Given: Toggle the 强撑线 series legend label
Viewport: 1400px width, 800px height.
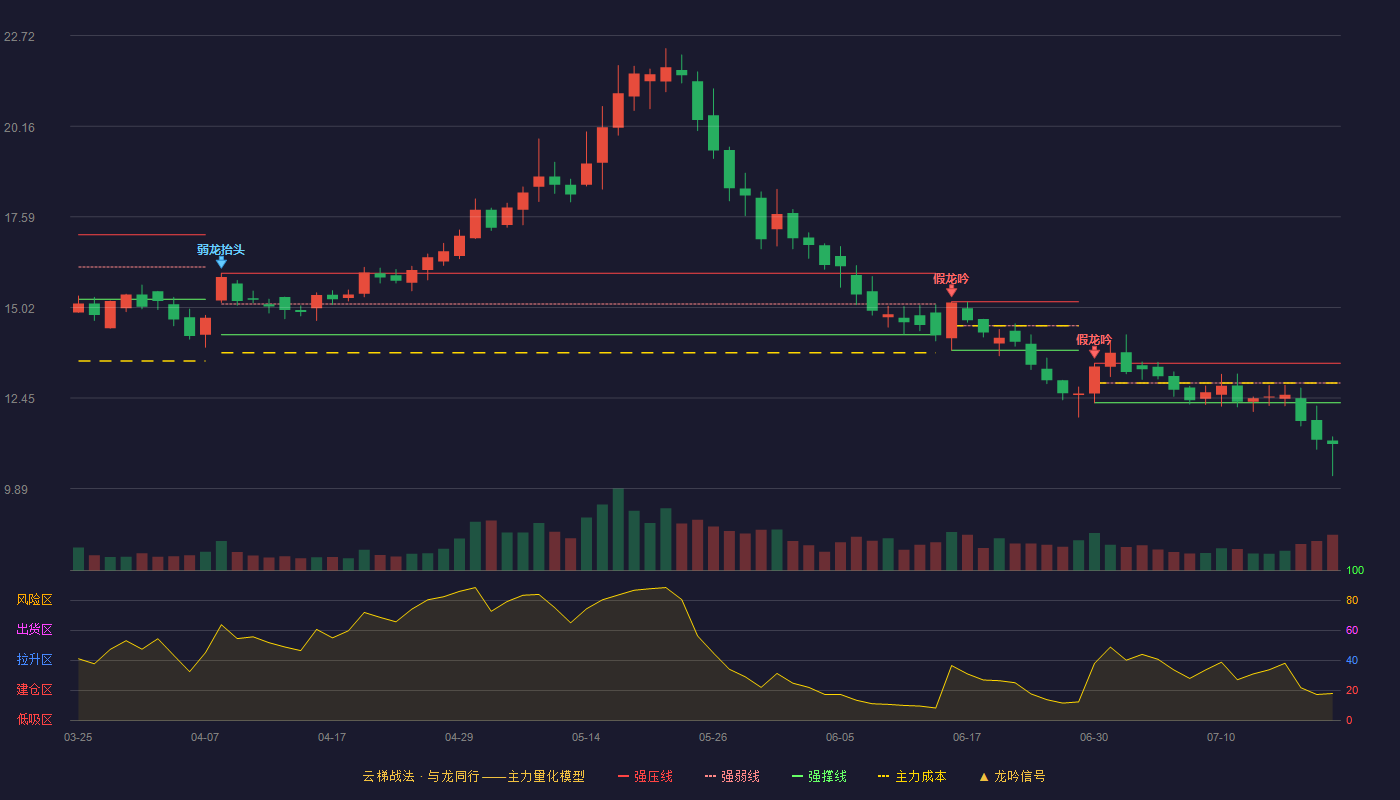Looking at the screenshot, I should point(827,776).
